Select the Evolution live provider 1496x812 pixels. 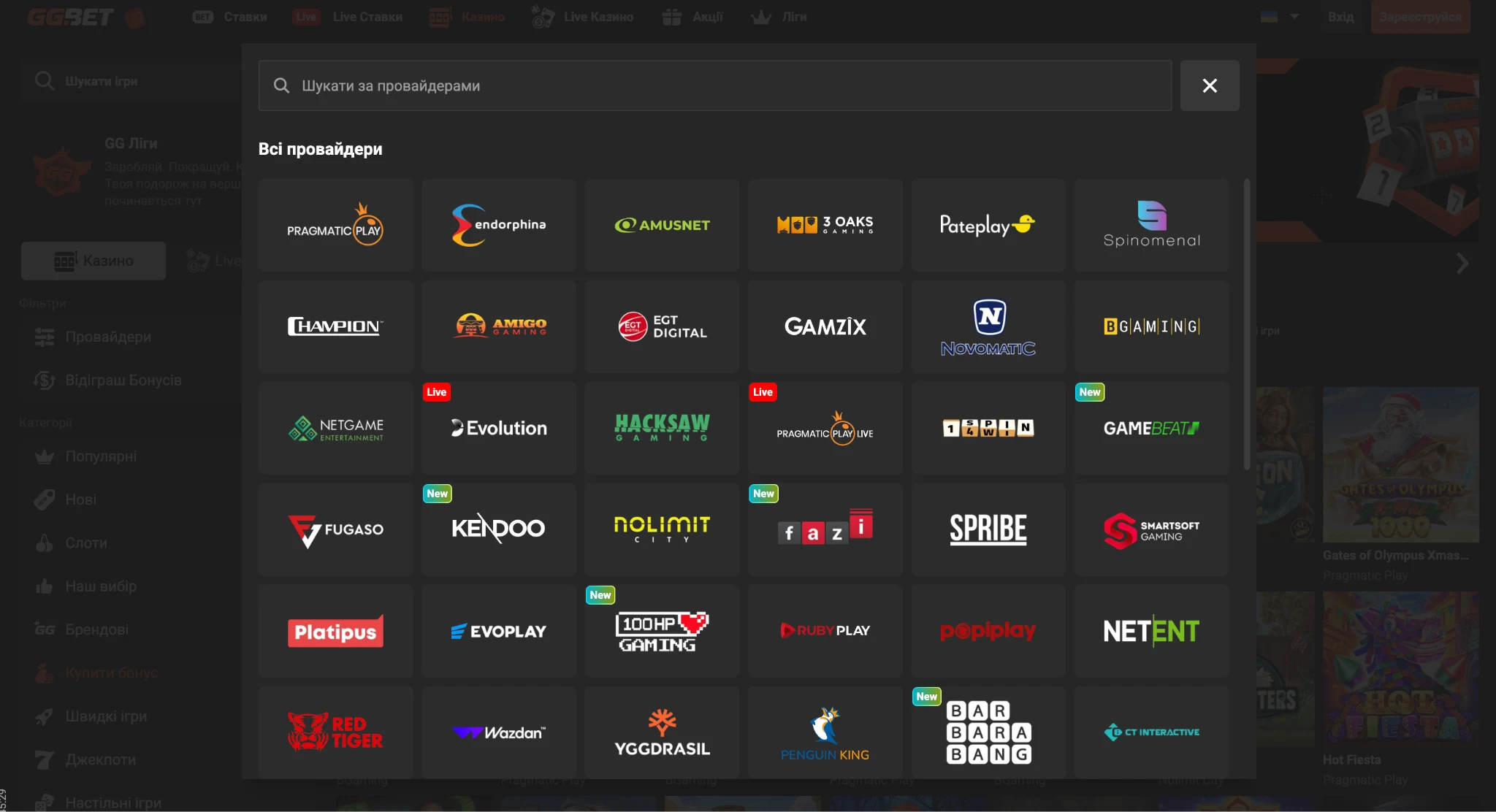coord(499,428)
